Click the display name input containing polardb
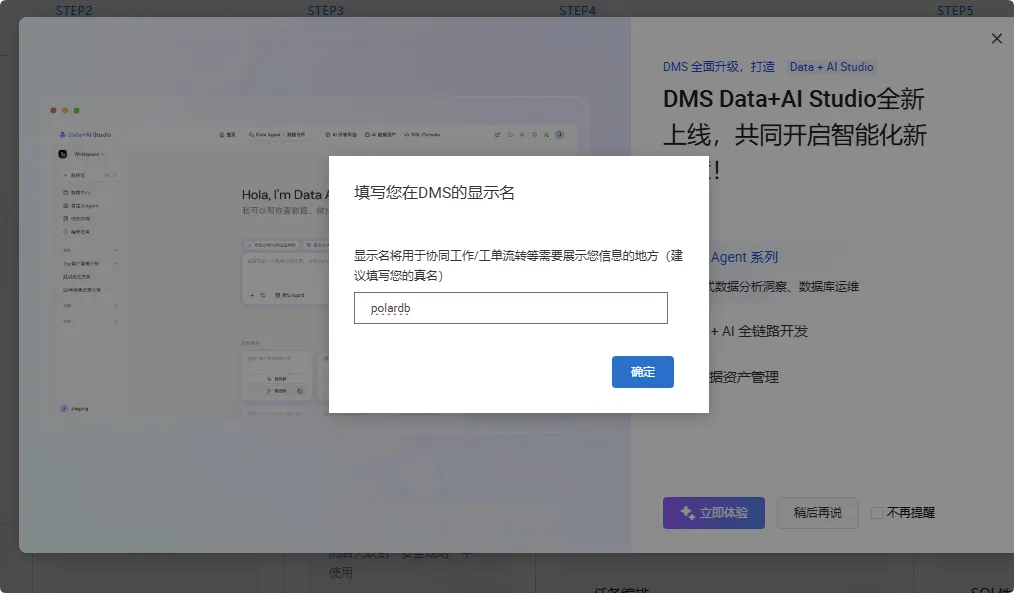Image resolution: width=1014 pixels, height=593 pixels. click(x=510, y=307)
